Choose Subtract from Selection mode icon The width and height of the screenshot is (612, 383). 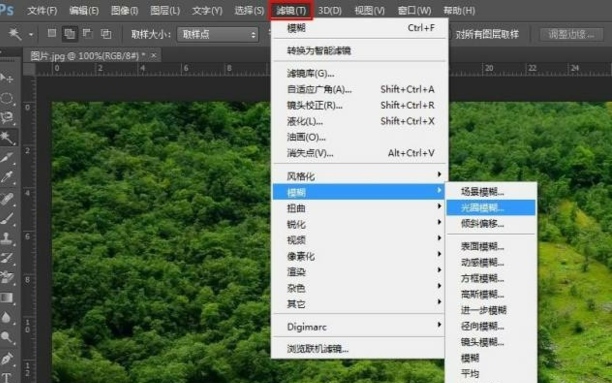(87, 34)
